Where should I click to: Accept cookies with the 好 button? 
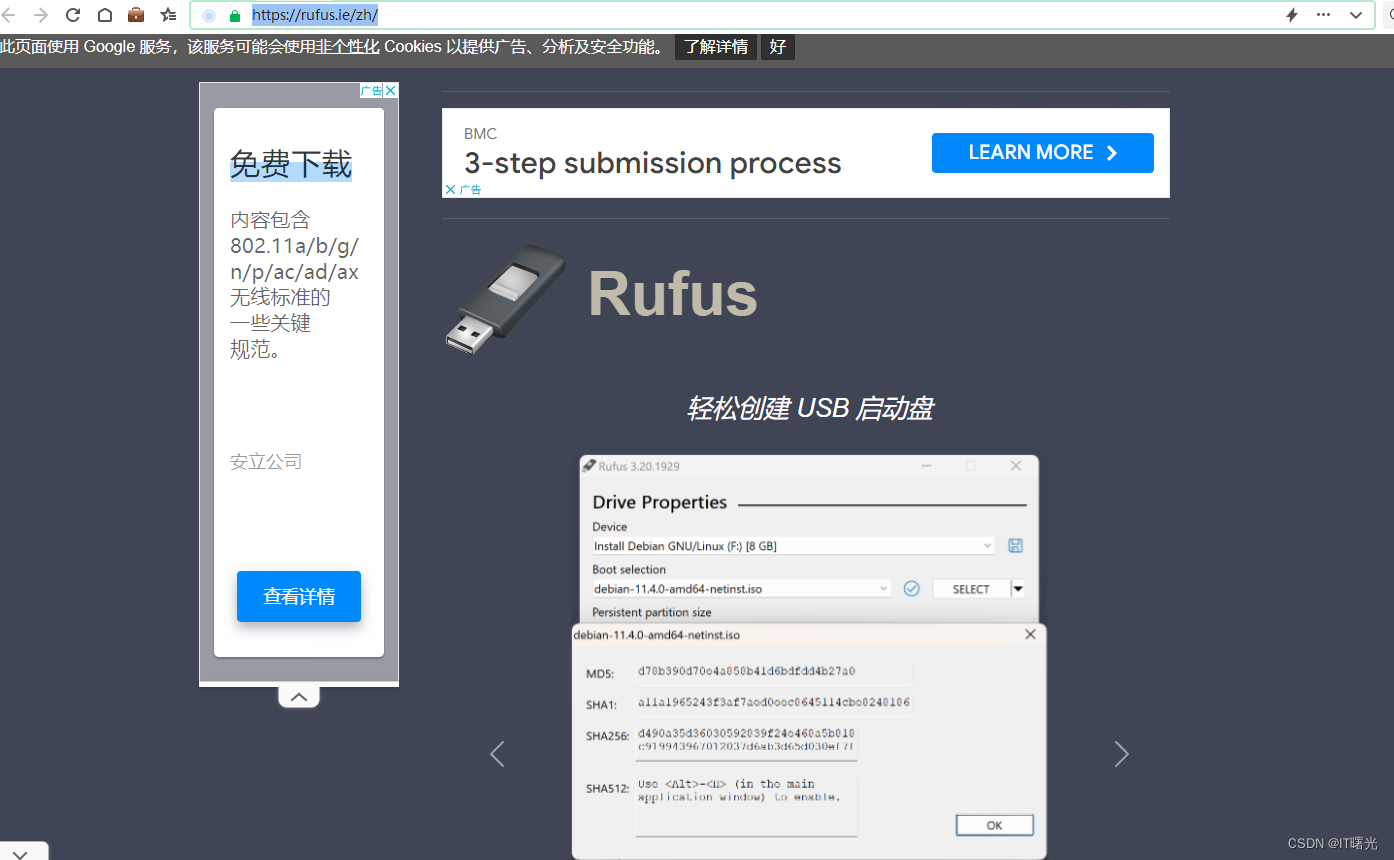[778, 47]
